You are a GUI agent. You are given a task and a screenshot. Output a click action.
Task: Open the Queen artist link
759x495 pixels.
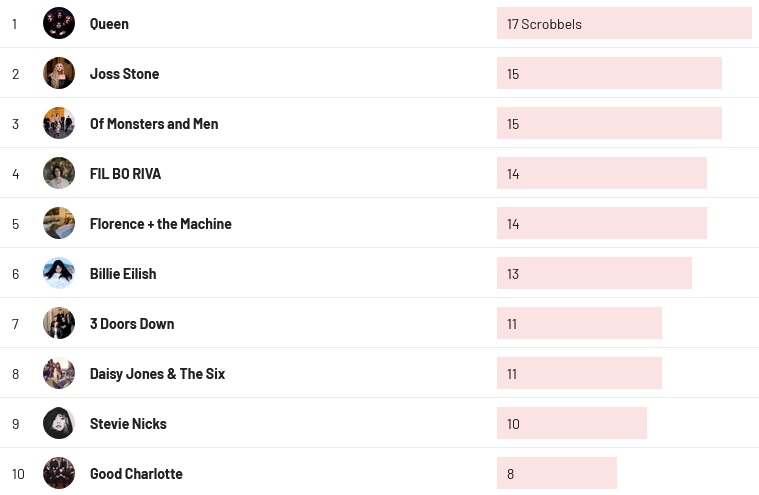pyautogui.click(x=109, y=24)
